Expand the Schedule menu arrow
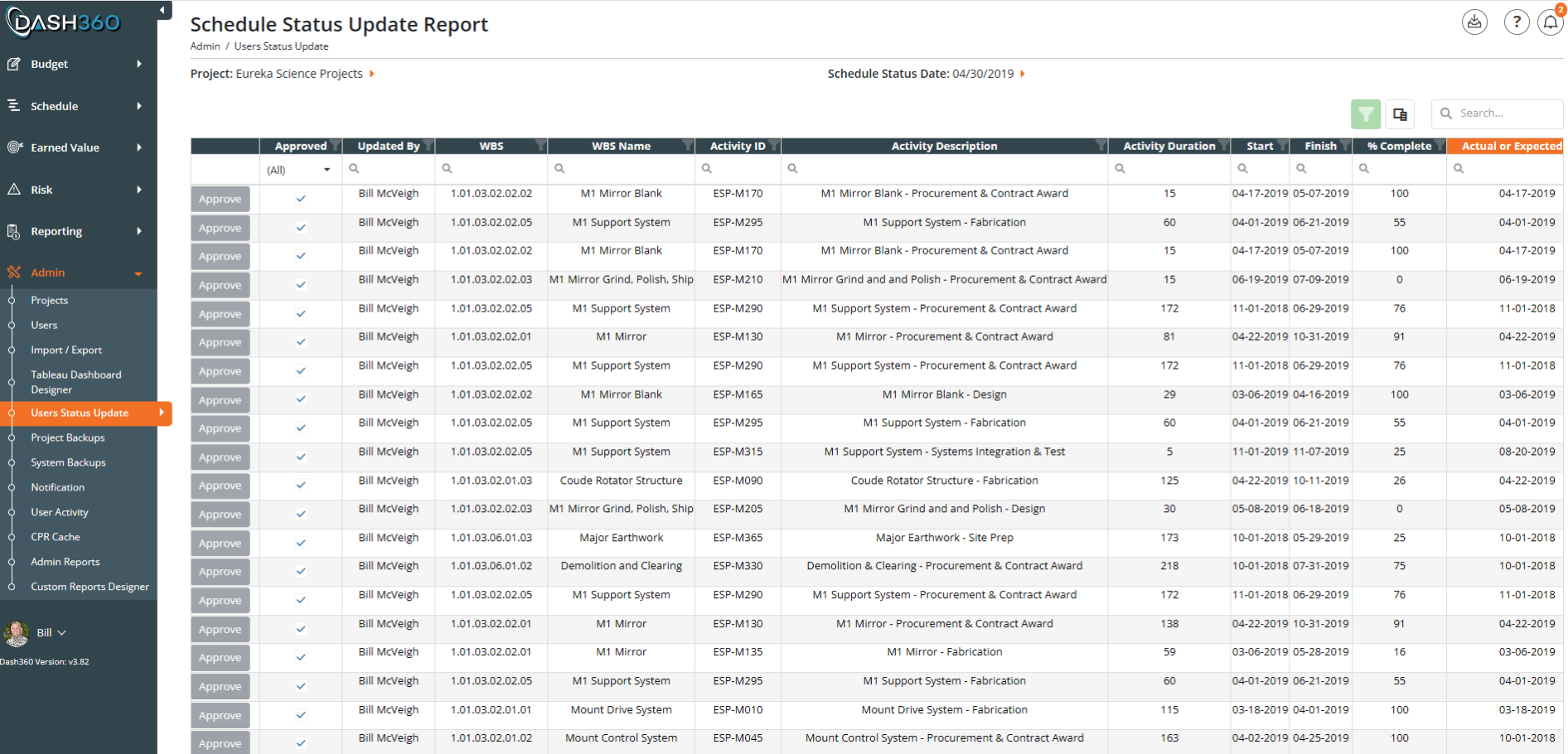 coord(138,106)
